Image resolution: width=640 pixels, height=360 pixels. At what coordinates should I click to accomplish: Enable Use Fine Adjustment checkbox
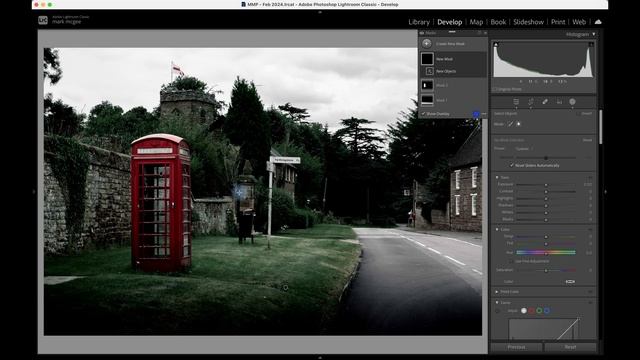click(512, 261)
